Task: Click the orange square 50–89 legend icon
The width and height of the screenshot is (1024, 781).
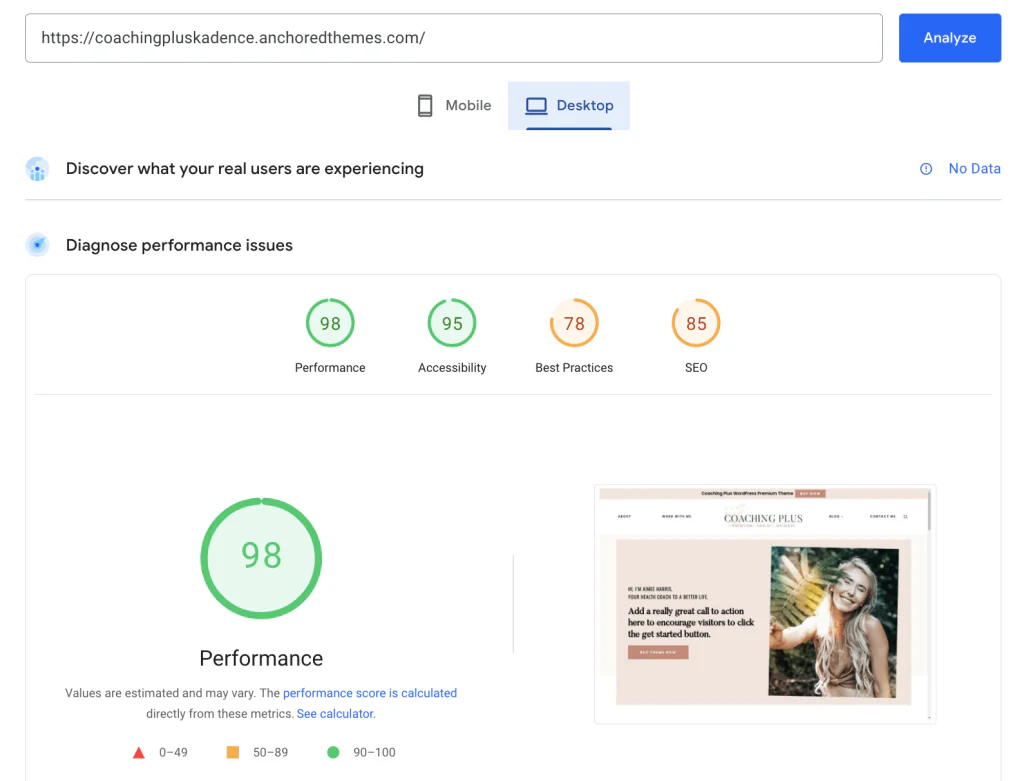Action: (x=232, y=752)
